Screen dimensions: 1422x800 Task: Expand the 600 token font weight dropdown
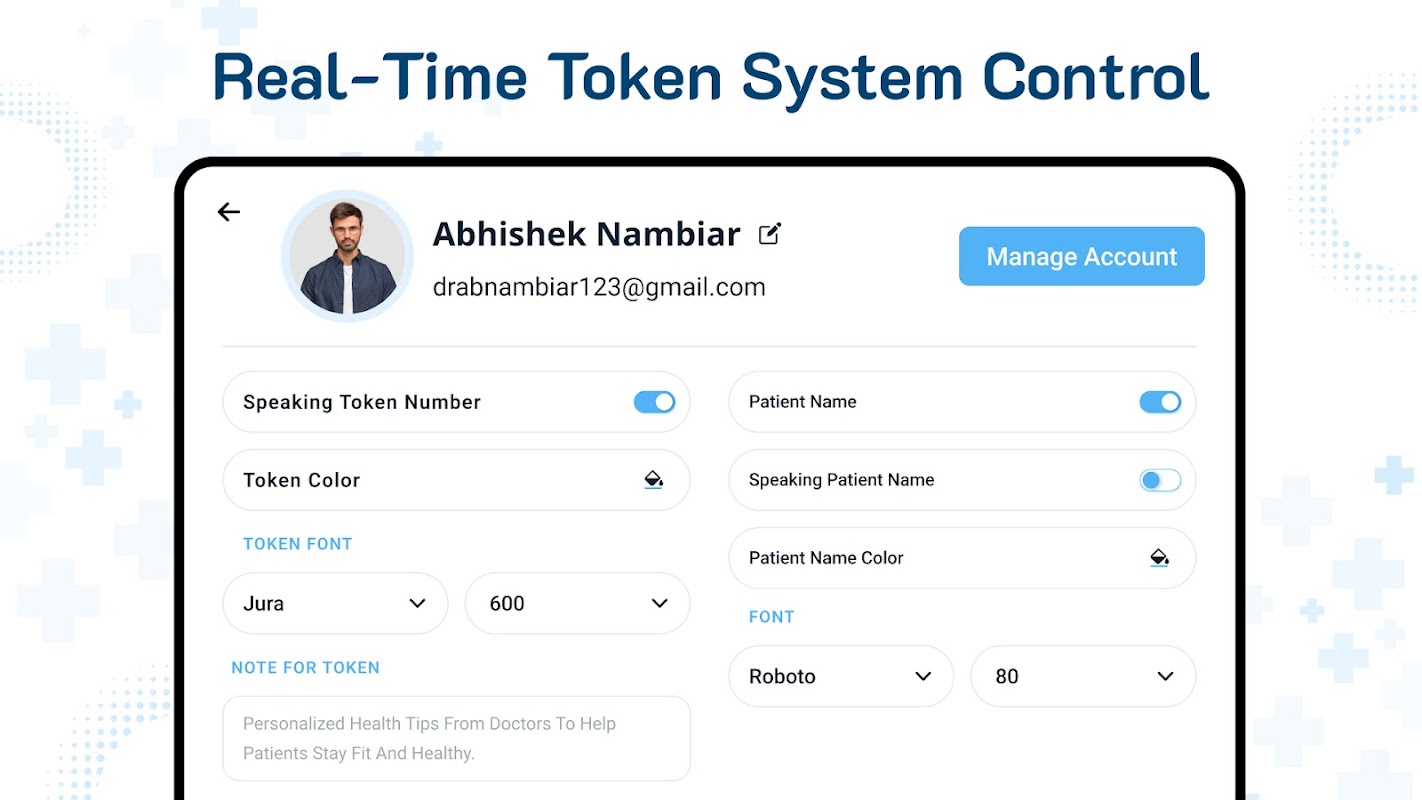pyautogui.click(x=577, y=603)
